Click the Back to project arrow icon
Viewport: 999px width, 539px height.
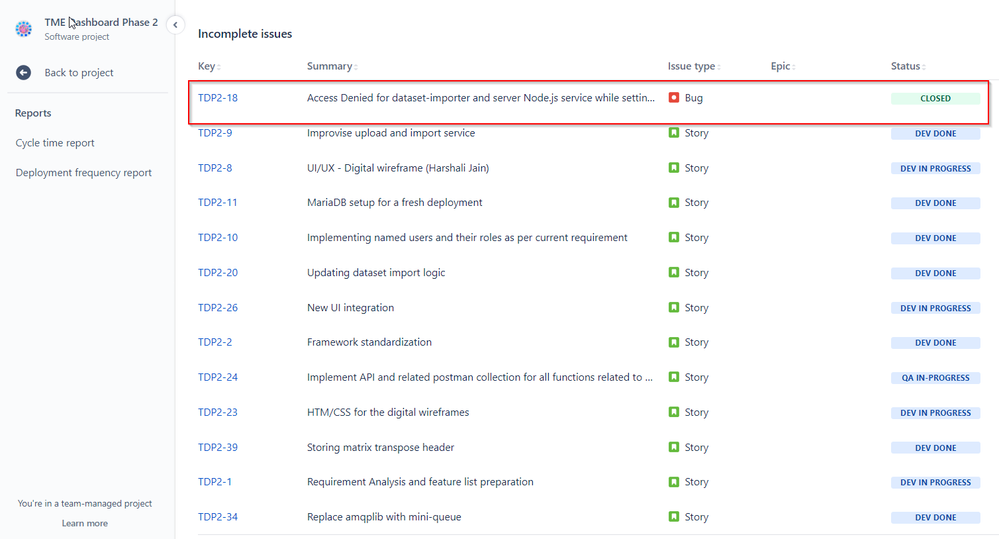click(x=24, y=73)
